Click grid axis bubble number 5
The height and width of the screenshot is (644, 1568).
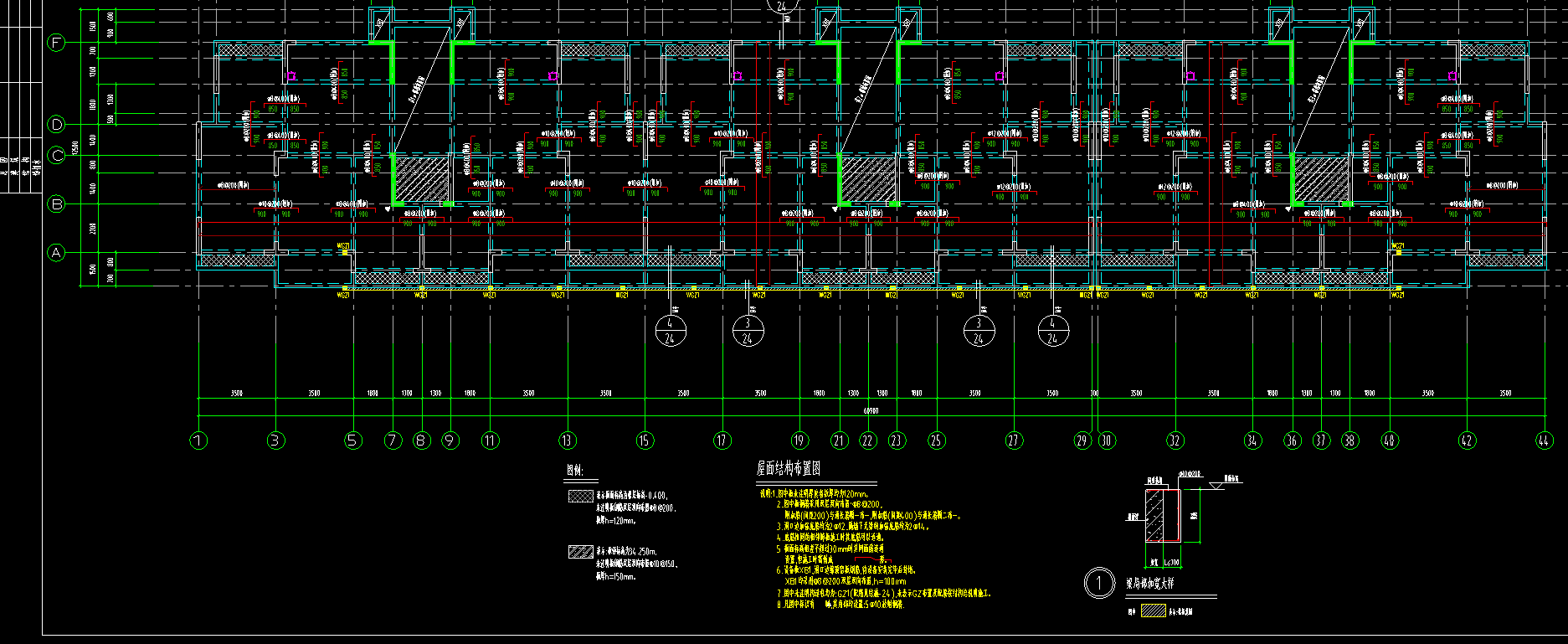point(353,440)
